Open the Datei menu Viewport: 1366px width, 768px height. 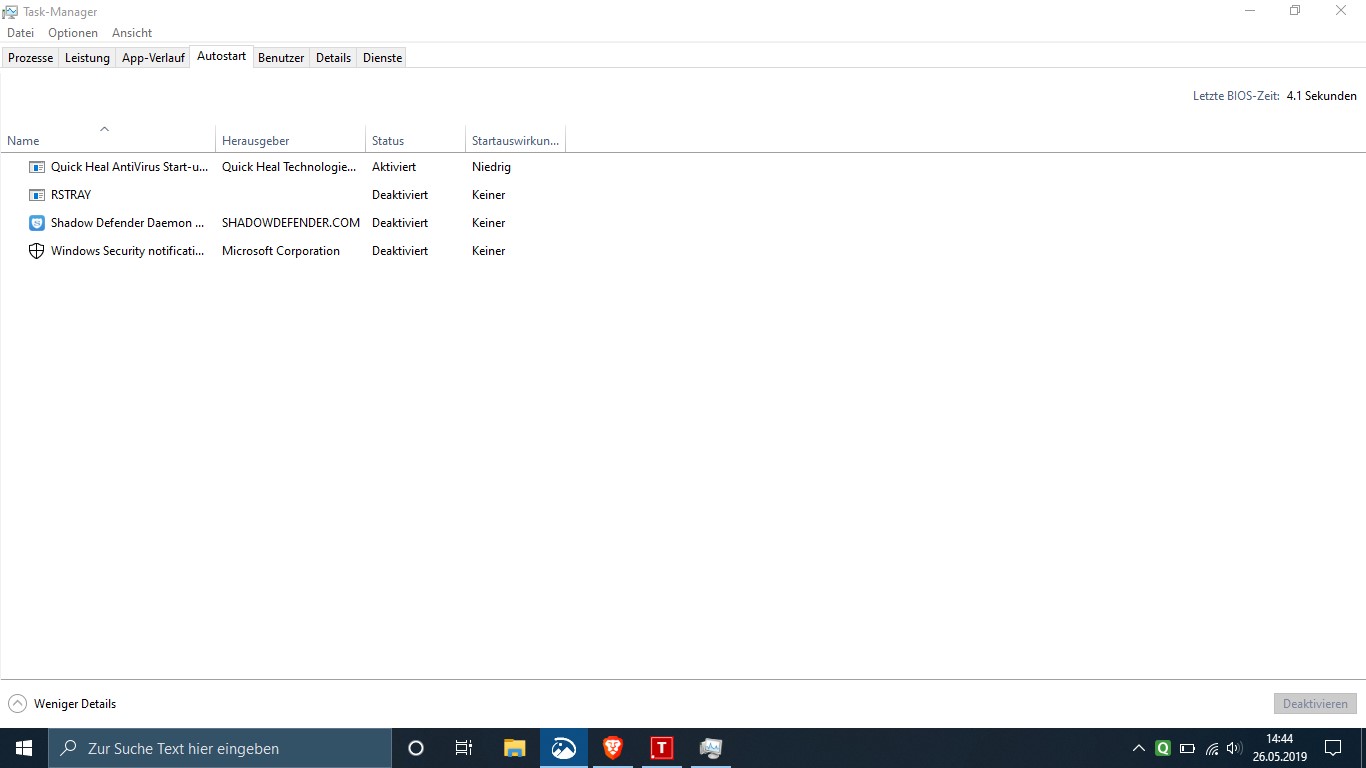click(20, 33)
